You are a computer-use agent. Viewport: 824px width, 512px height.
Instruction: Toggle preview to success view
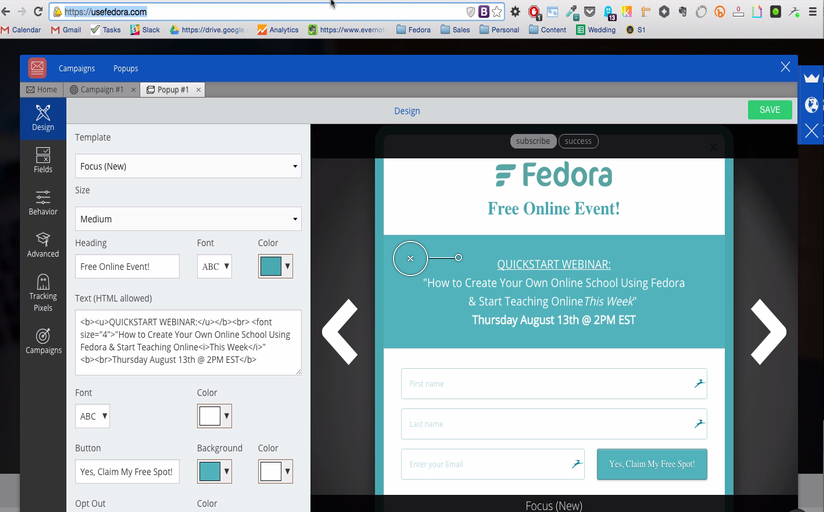(578, 141)
